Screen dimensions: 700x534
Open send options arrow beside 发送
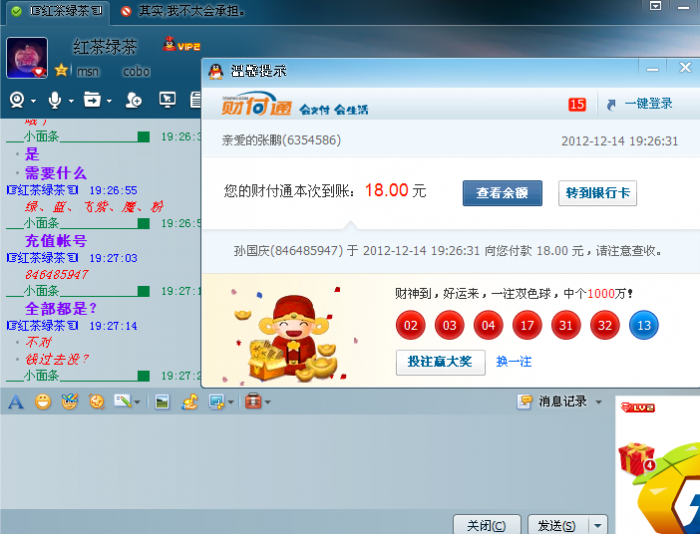pyautogui.click(x=598, y=526)
